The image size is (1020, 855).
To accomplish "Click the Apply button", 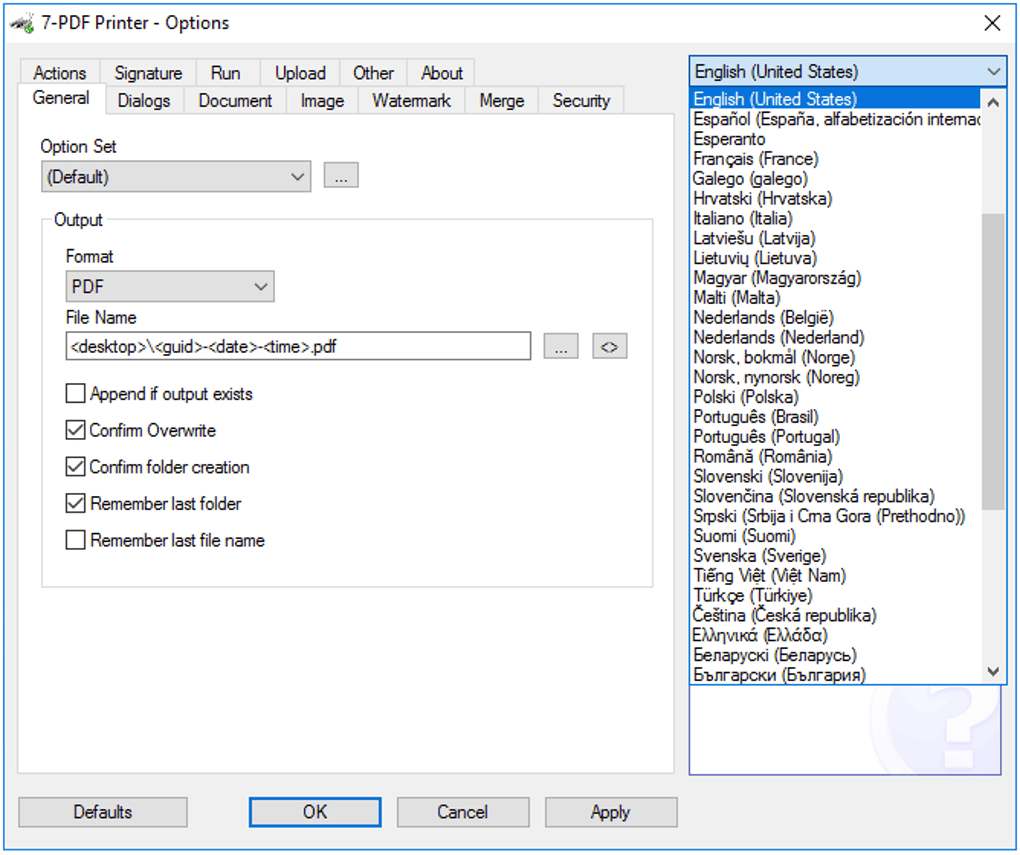I will pos(611,812).
